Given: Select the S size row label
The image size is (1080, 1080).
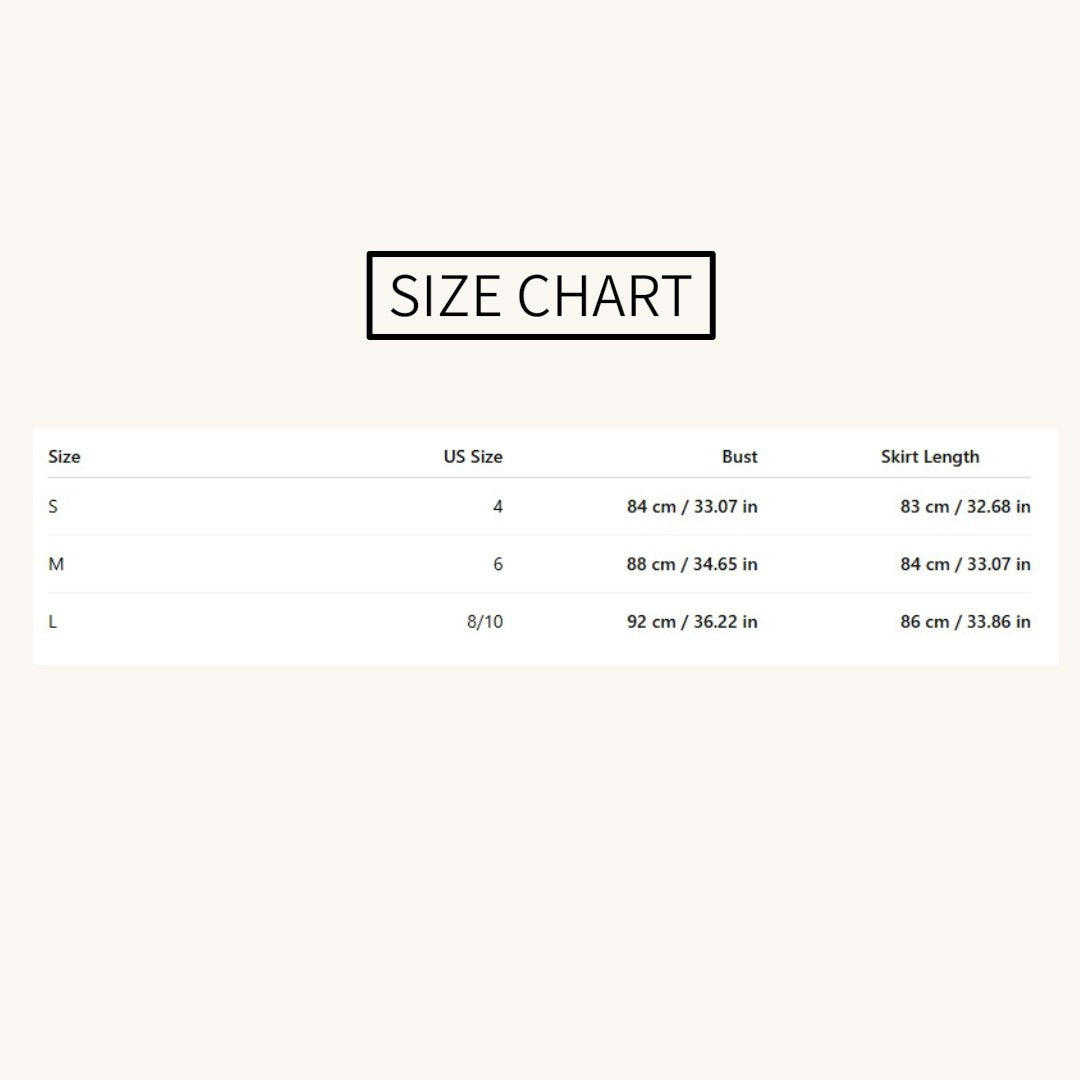Looking at the screenshot, I should pyautogui.click(x=53, y=507).
